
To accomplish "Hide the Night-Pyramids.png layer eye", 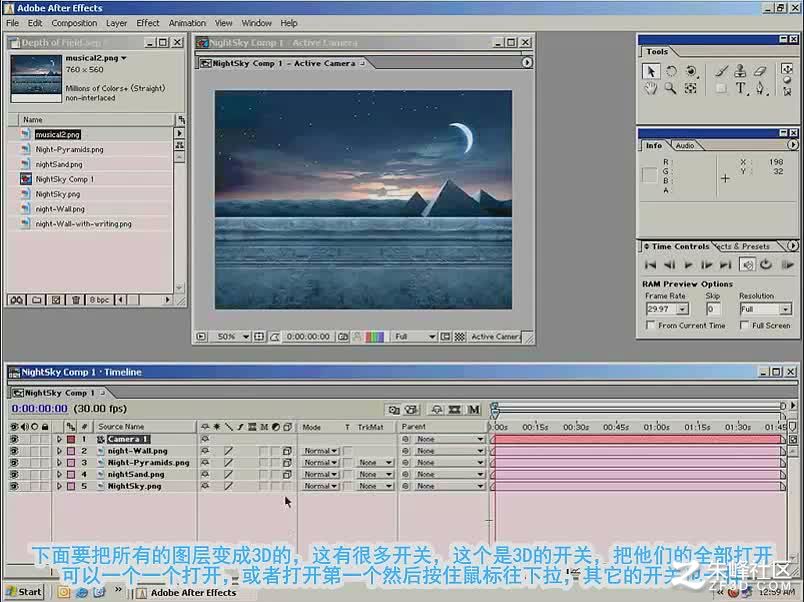I will pyautogui.click(x=14, y=463).
